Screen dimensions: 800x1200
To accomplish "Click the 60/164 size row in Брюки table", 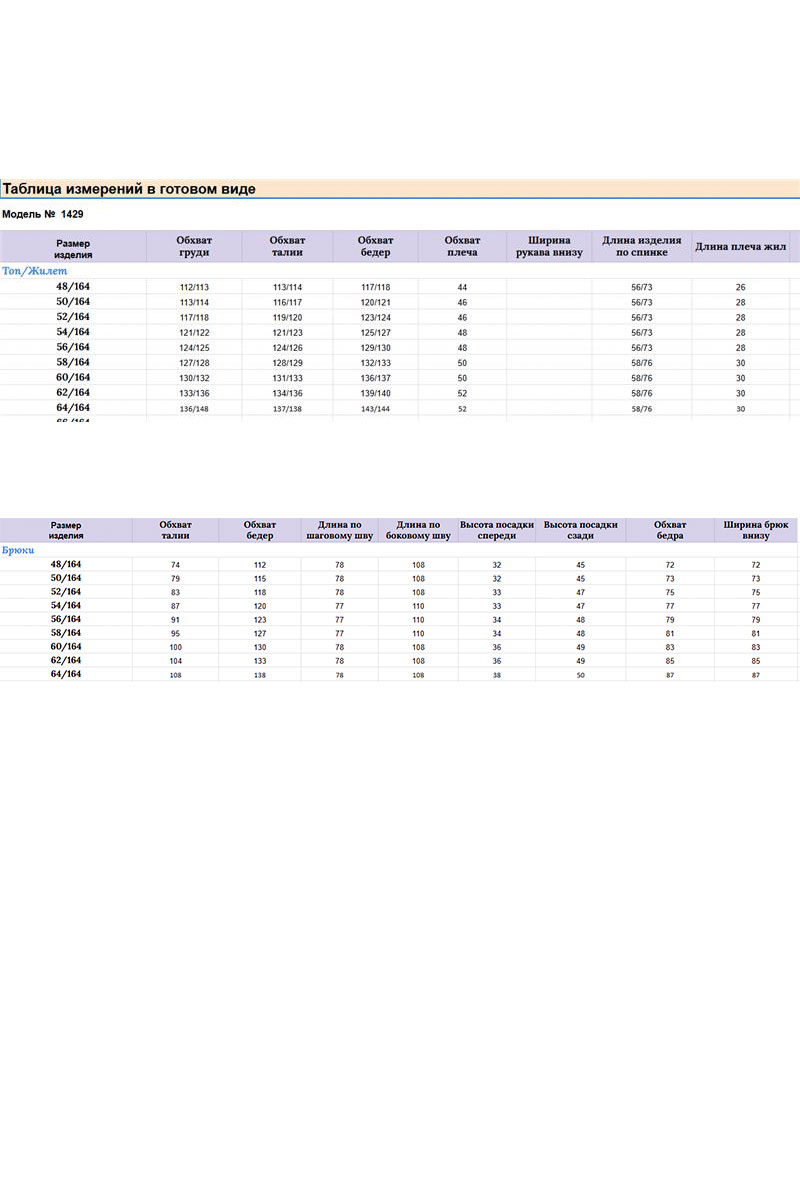I will [66, 647].
